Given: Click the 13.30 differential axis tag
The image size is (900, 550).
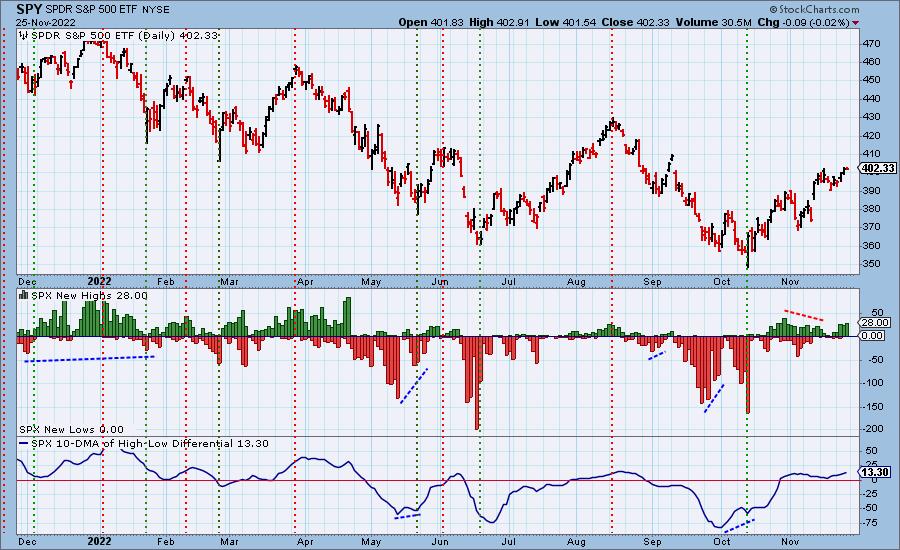Looking at the screenshot, I should (875, 472).
